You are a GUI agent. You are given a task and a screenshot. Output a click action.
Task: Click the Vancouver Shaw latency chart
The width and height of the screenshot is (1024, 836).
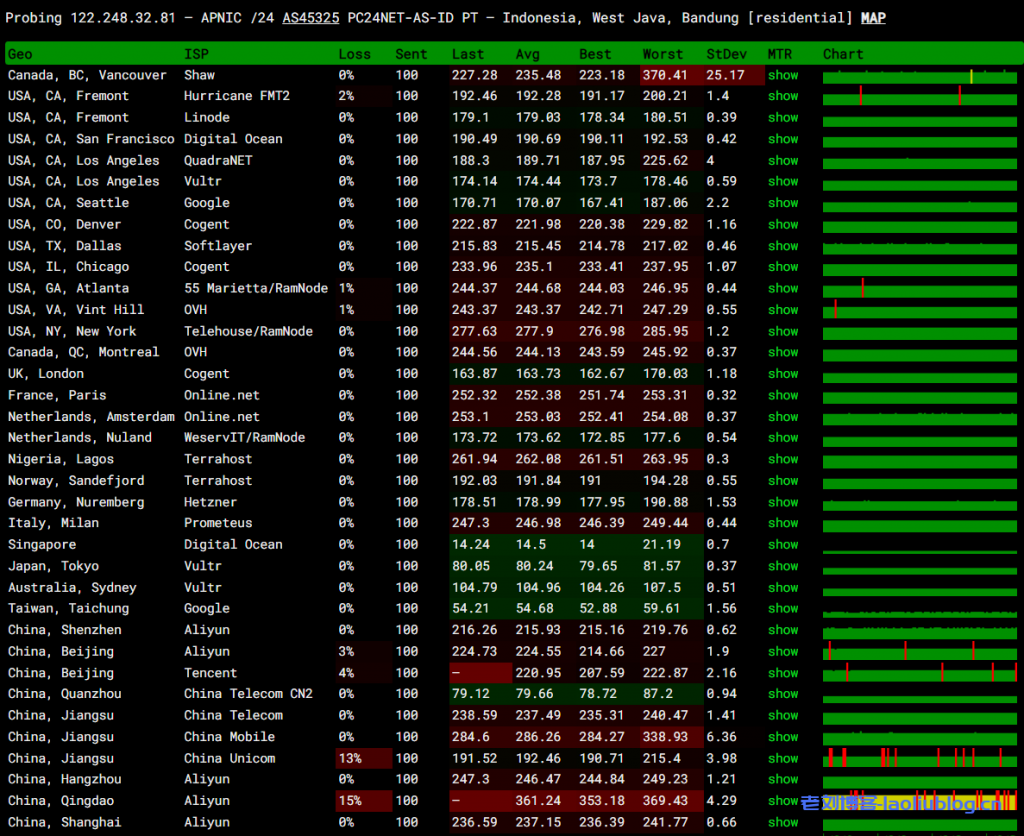(919, 75)
